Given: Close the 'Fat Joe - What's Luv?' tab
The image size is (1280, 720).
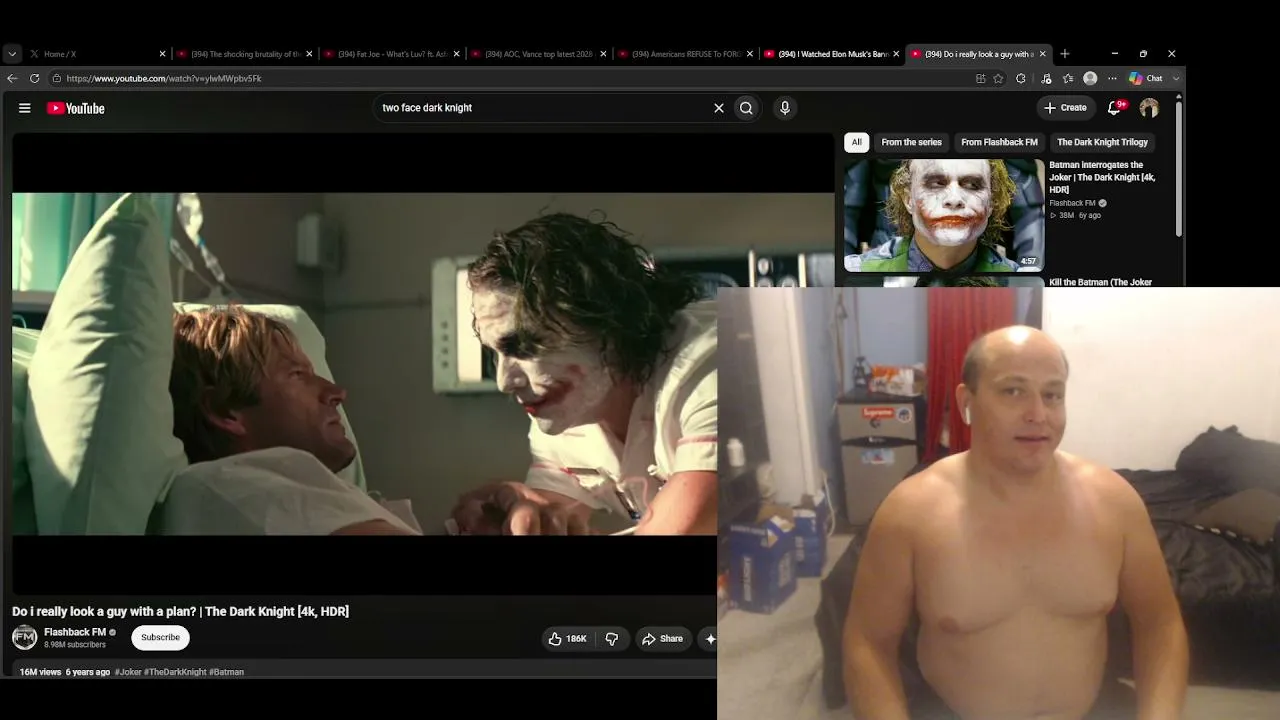Looking at the screenshot, I should coord(457,54).
